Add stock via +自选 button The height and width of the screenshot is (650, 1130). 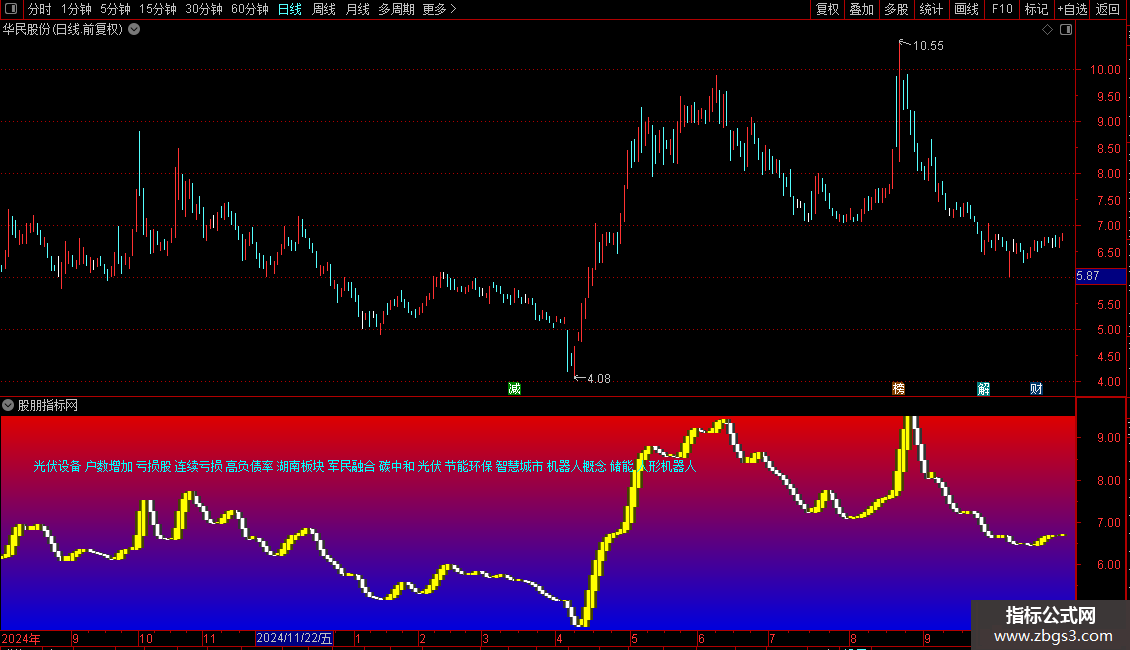[1072, 9]
